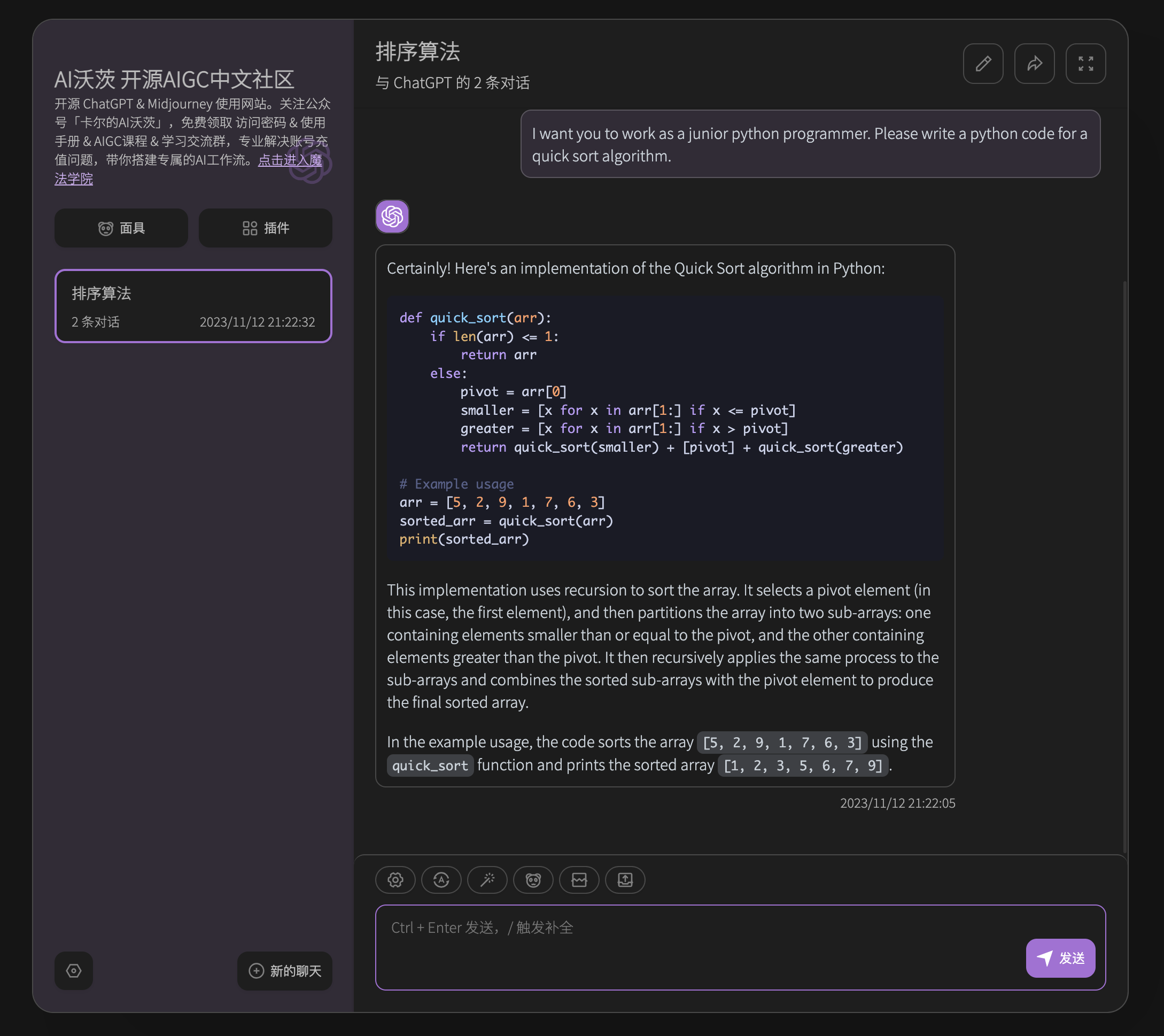Click the upload icon in input toolbar
The image size is (1164, 1036).
625,880
